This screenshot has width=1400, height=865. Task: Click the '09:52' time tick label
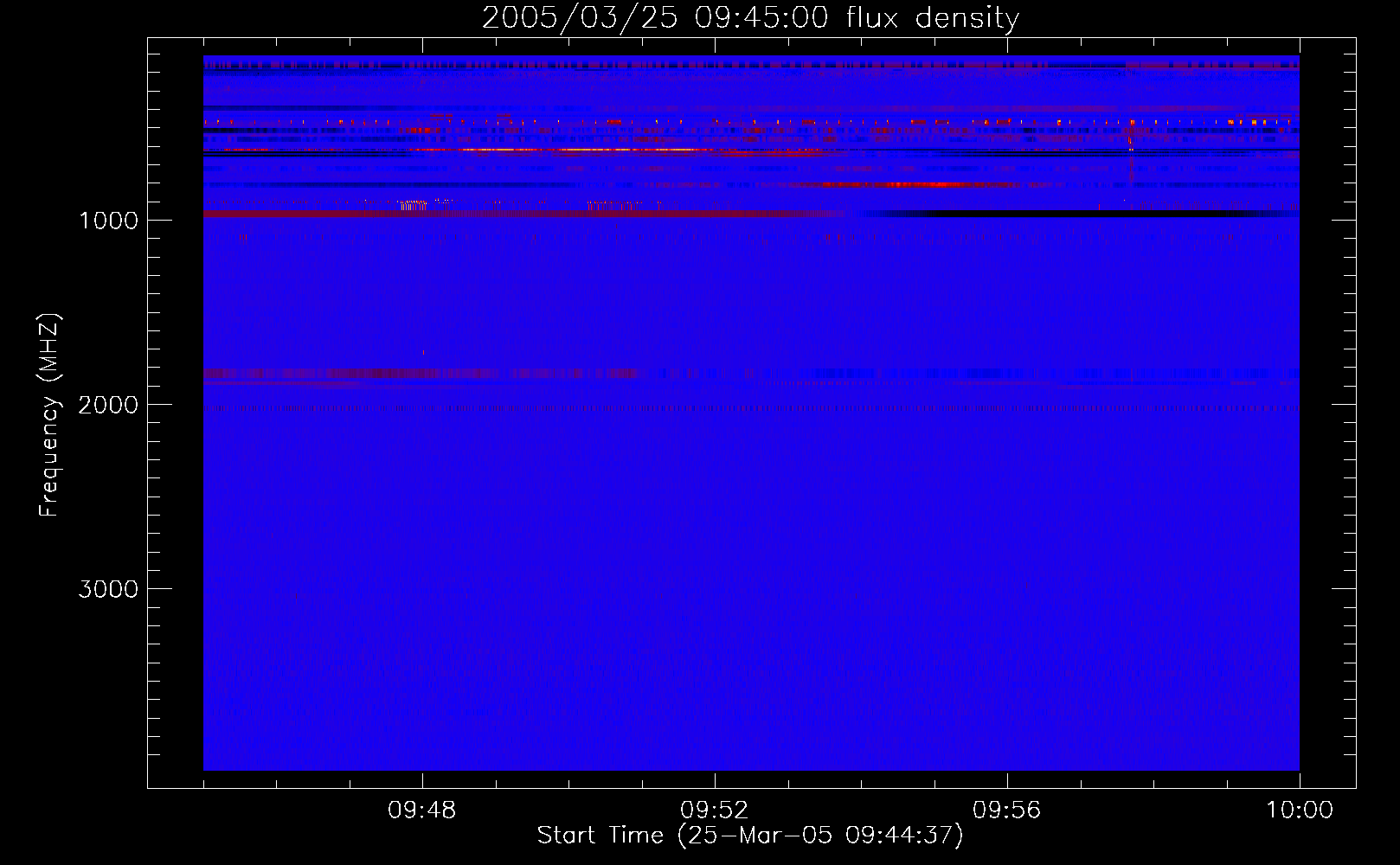[x=715, y=811]
